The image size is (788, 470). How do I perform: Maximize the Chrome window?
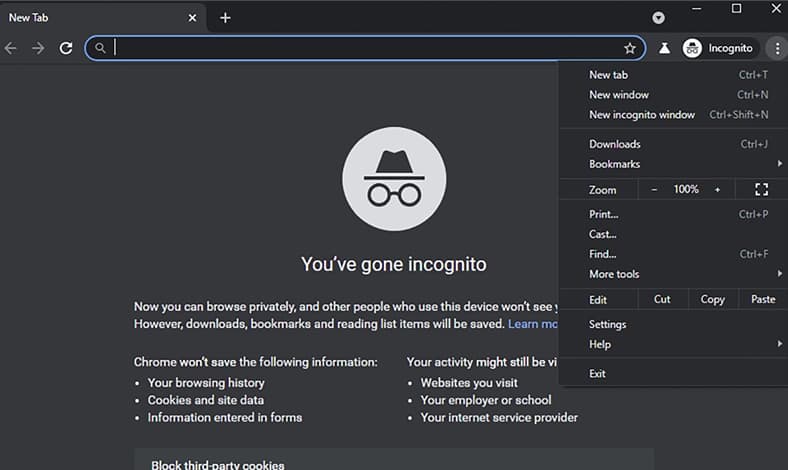[x=736, y=9]
